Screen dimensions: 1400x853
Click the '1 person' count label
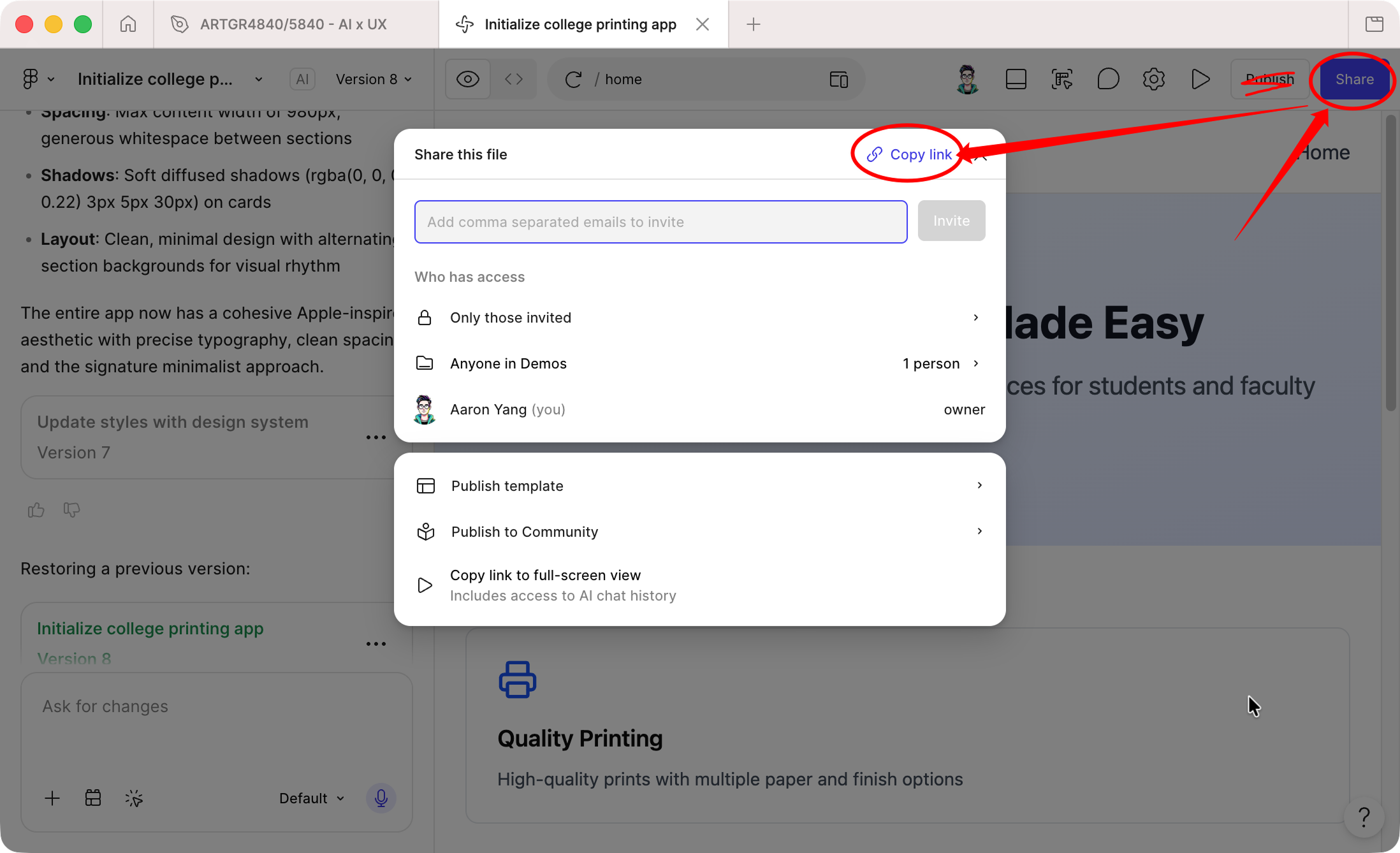931,363
